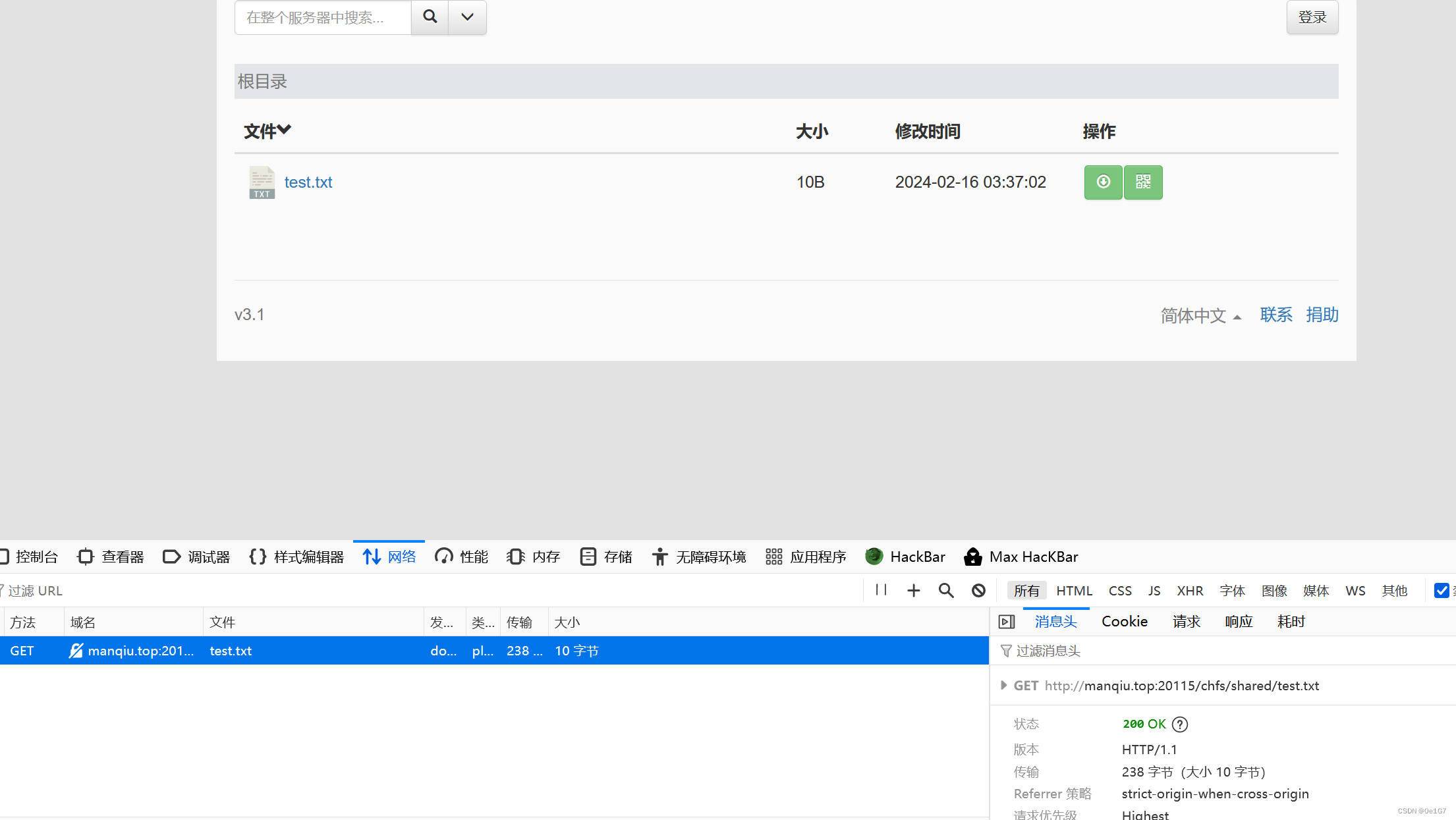Open the test.txt file link

[x=308, y=182]
